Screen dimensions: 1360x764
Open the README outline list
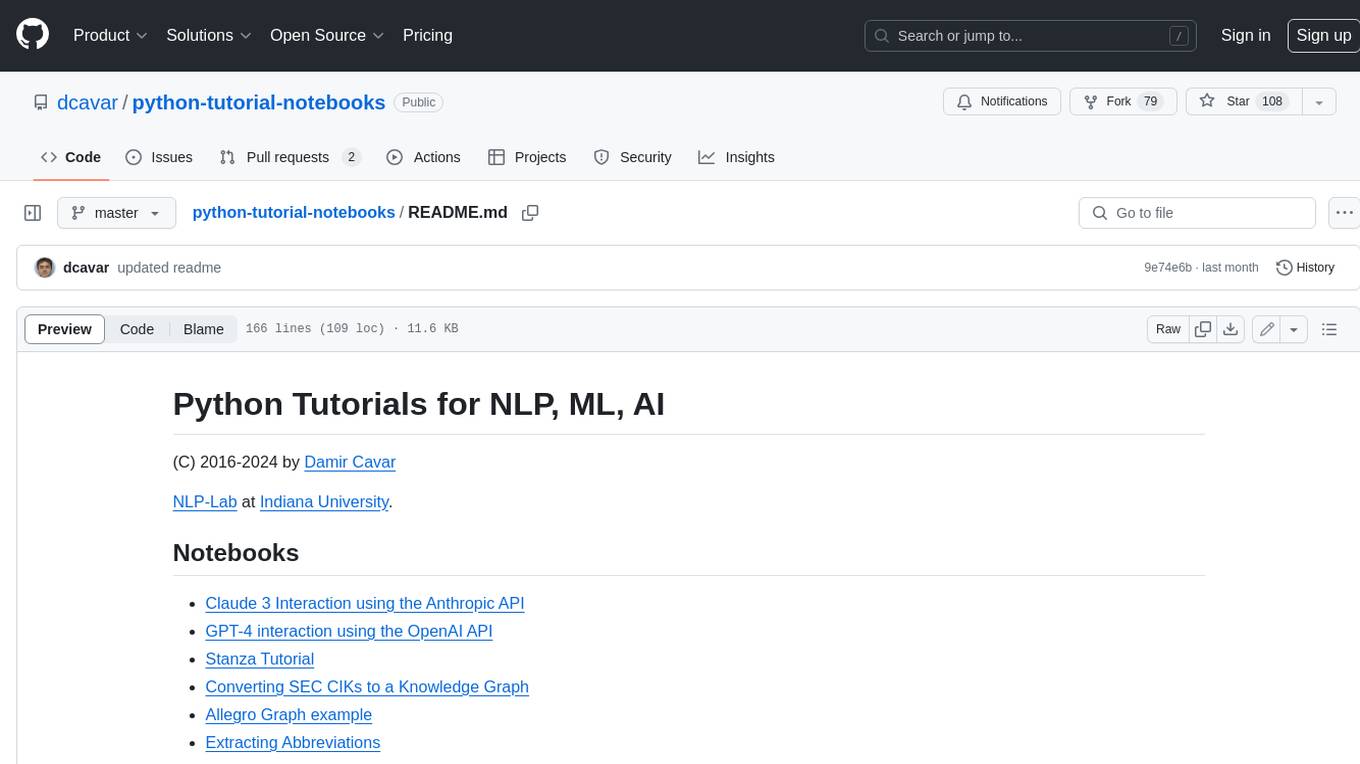[1329, 329]
